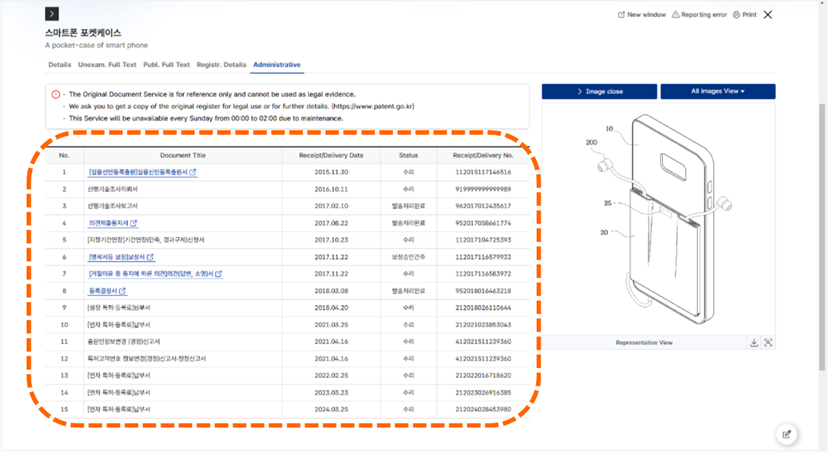Expand the representative drawing to fullscreen

[768, 342]
